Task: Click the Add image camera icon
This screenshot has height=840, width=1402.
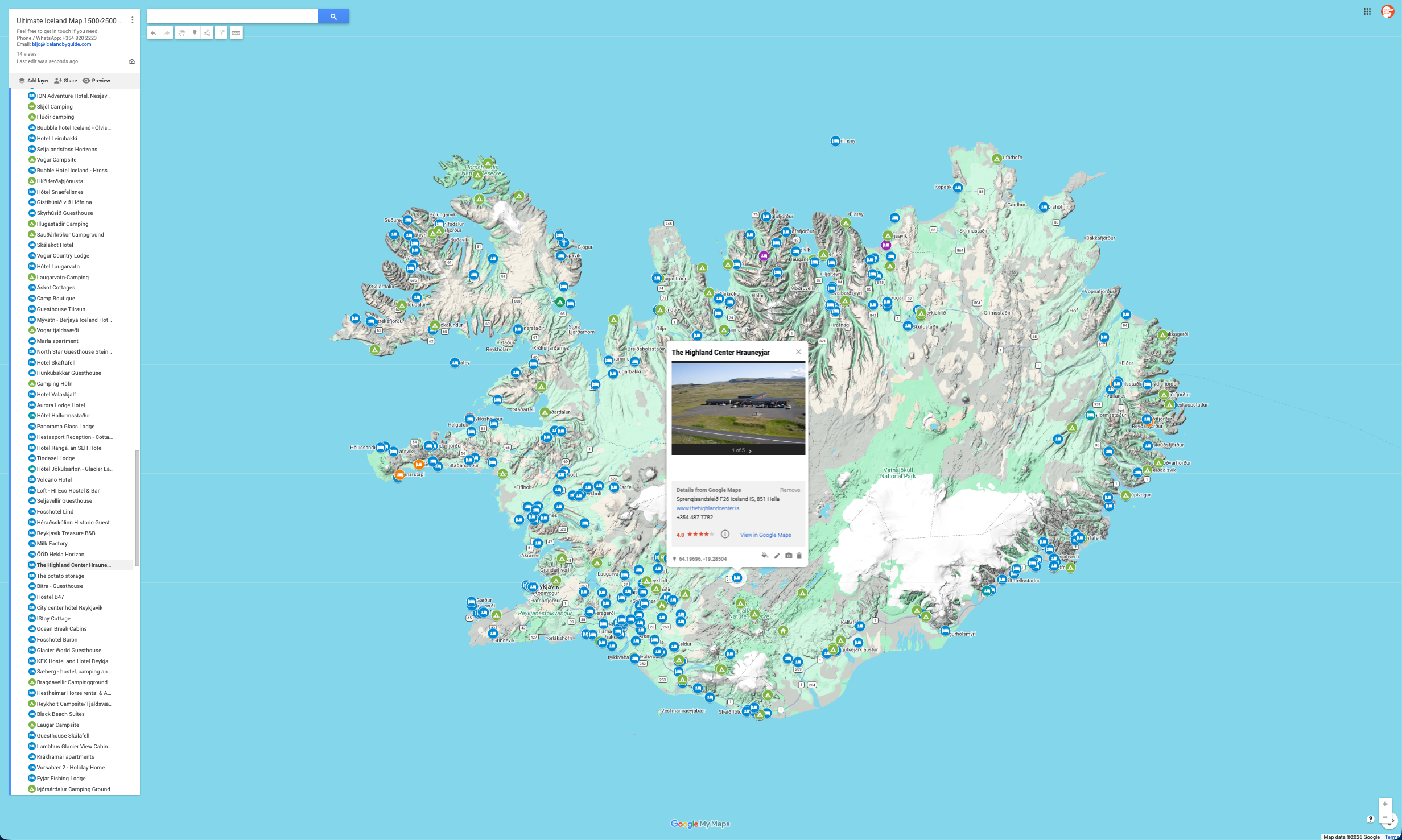Action: point(788,556)
